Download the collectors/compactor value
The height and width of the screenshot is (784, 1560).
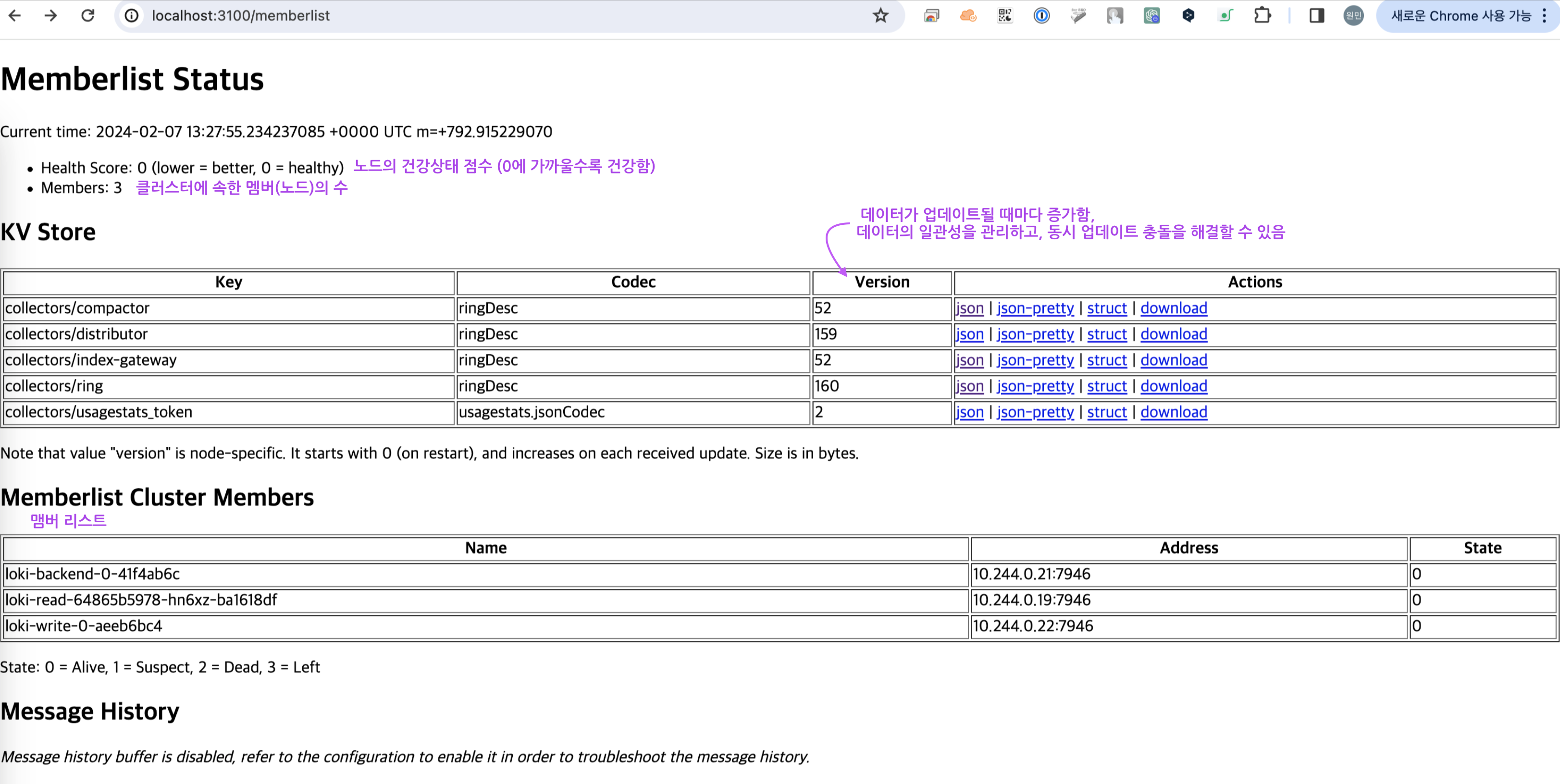coord(1173,308)
